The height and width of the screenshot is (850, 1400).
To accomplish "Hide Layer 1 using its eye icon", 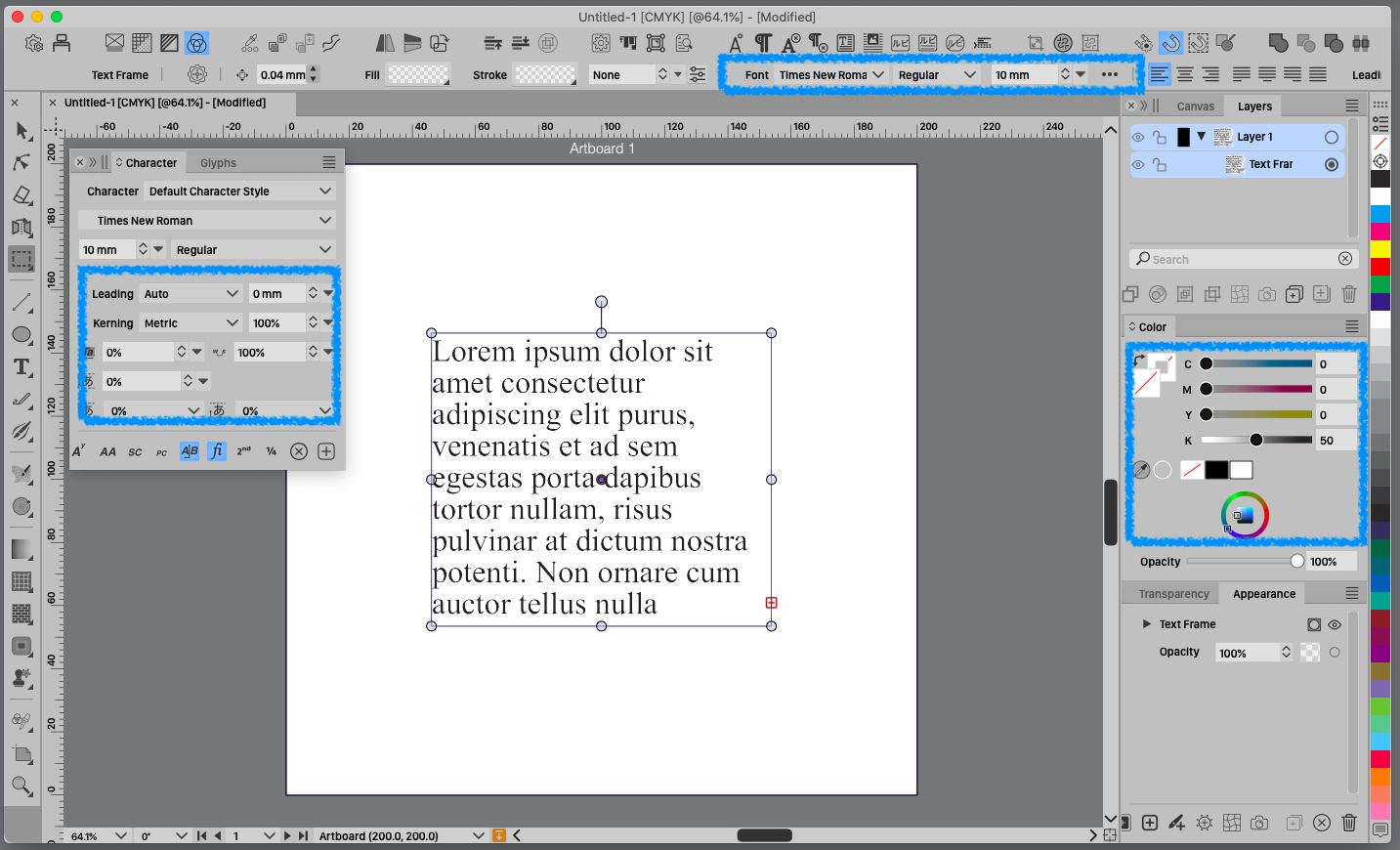I will 1138,138.
